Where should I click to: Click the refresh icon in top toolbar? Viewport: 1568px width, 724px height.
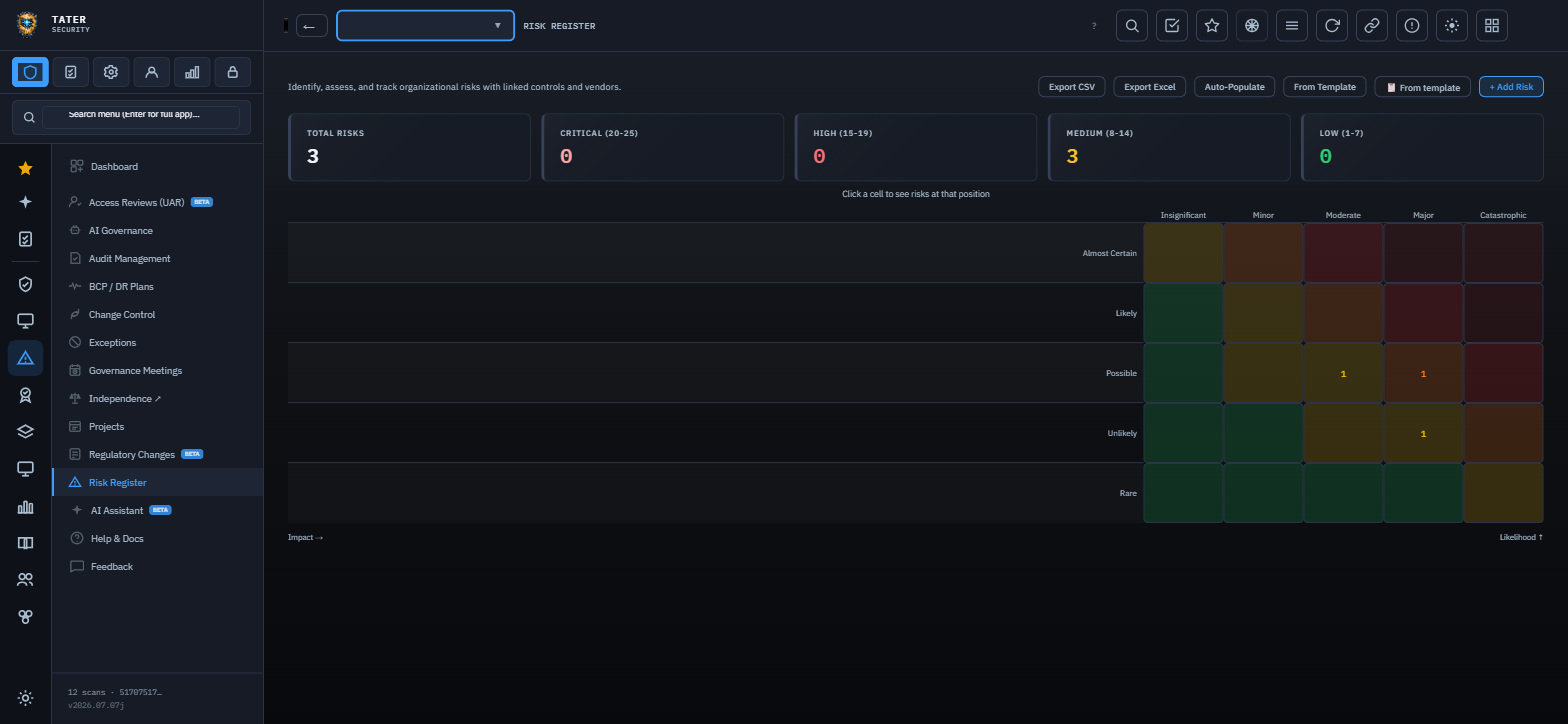[x=1332, y=26]
